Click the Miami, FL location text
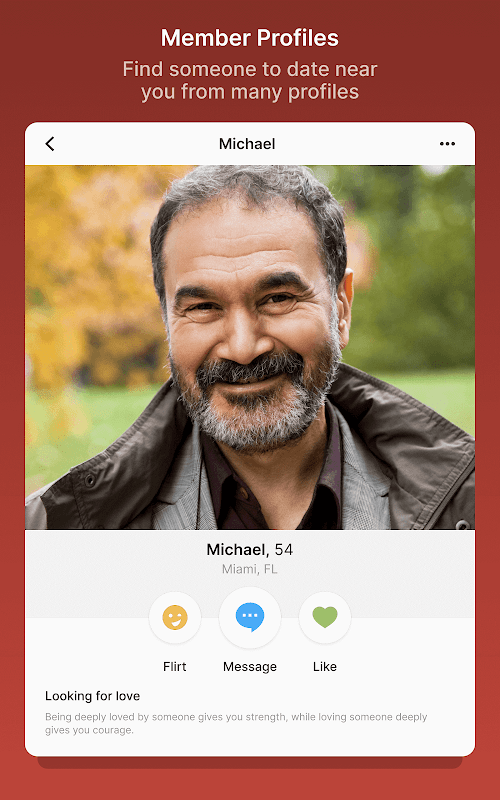Viewport: 500px width, 800px height. (250, 569)
